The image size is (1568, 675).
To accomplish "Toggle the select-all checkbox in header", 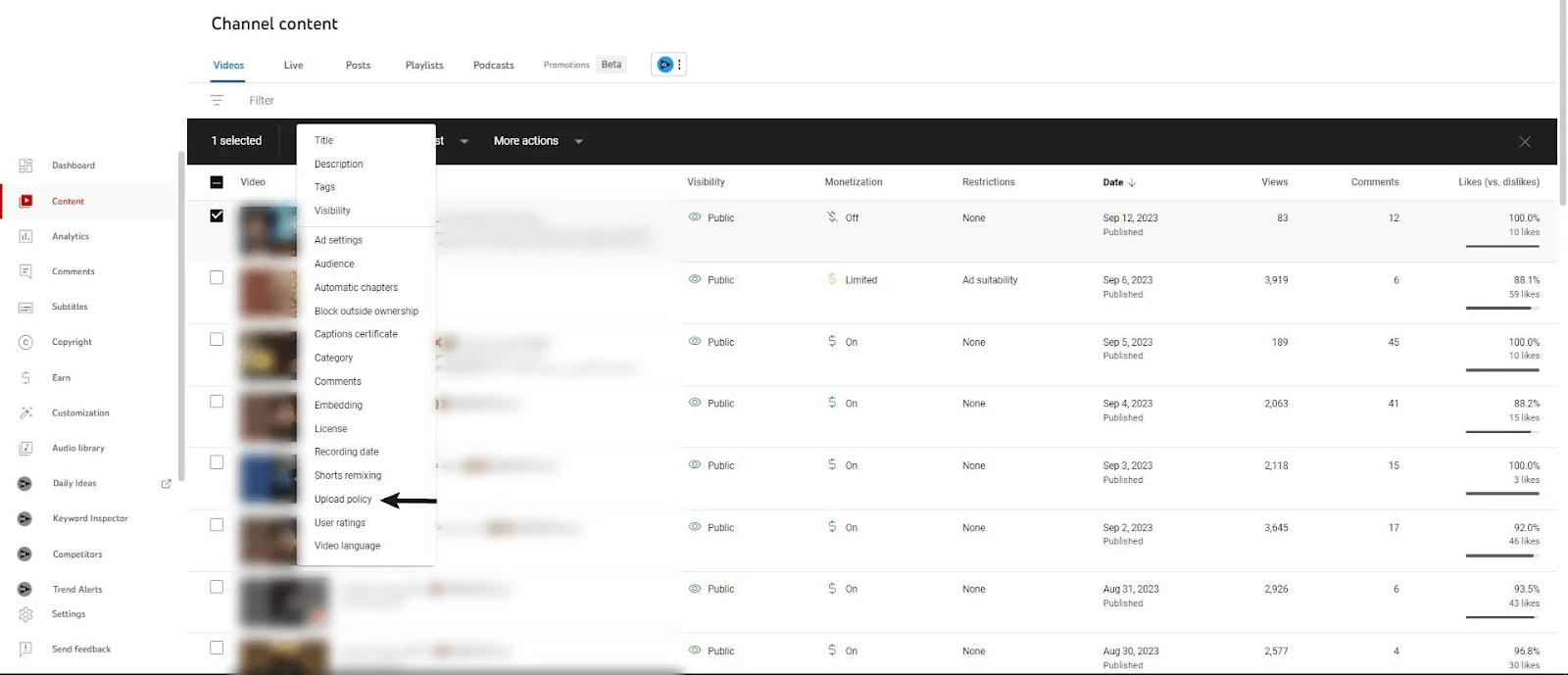I will (x=217, y=182).
